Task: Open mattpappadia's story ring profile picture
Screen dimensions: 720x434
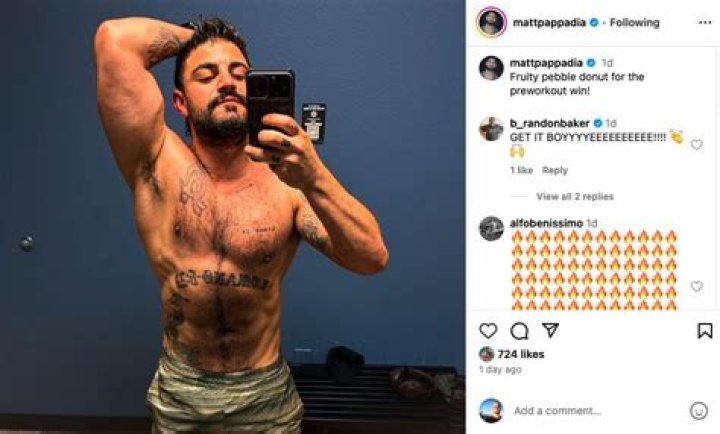Action: click(x=491, y=22)
